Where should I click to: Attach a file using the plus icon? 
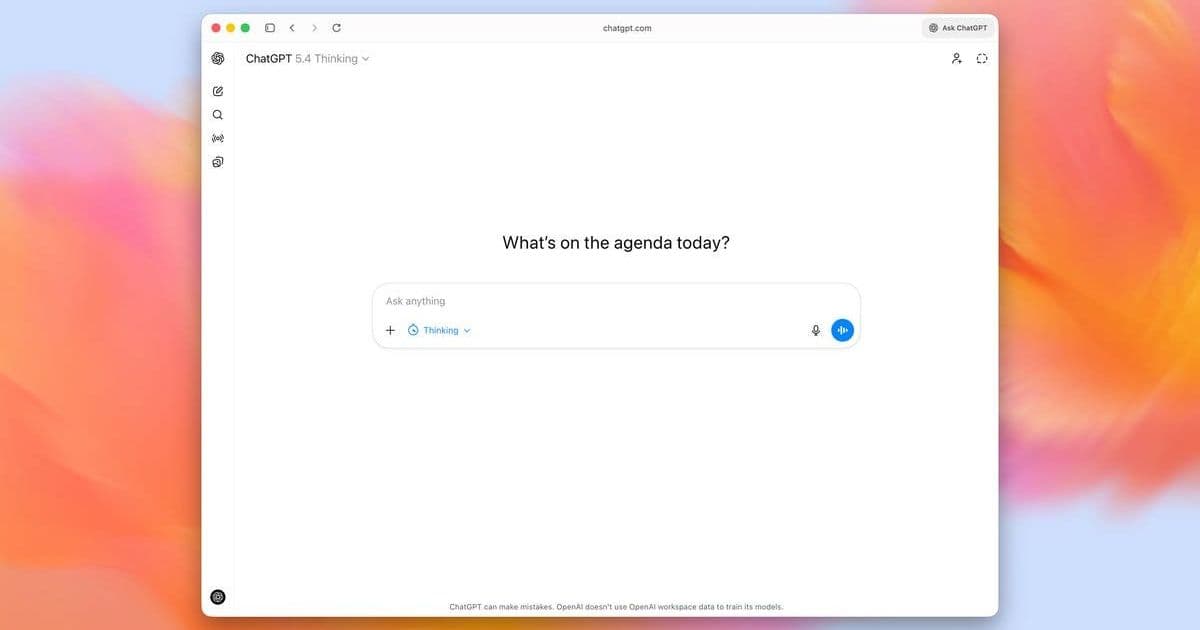pos(390,329)
